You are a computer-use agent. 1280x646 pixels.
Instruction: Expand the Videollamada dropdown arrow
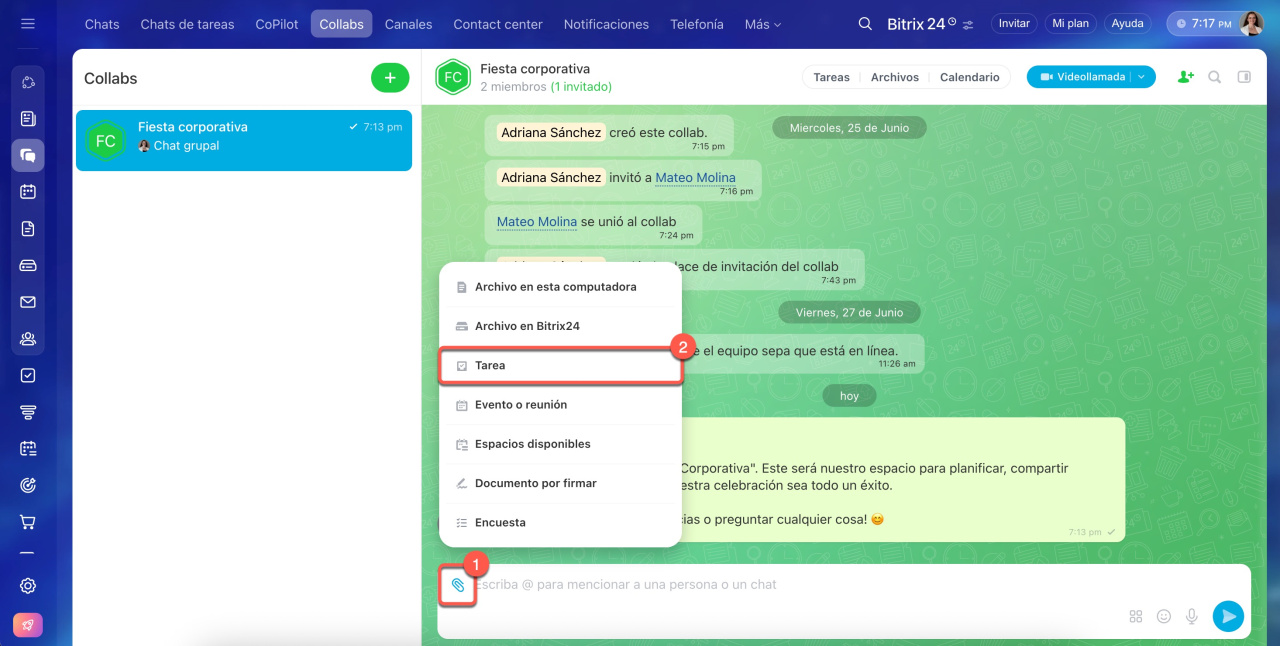click(x=1143, y=77)
